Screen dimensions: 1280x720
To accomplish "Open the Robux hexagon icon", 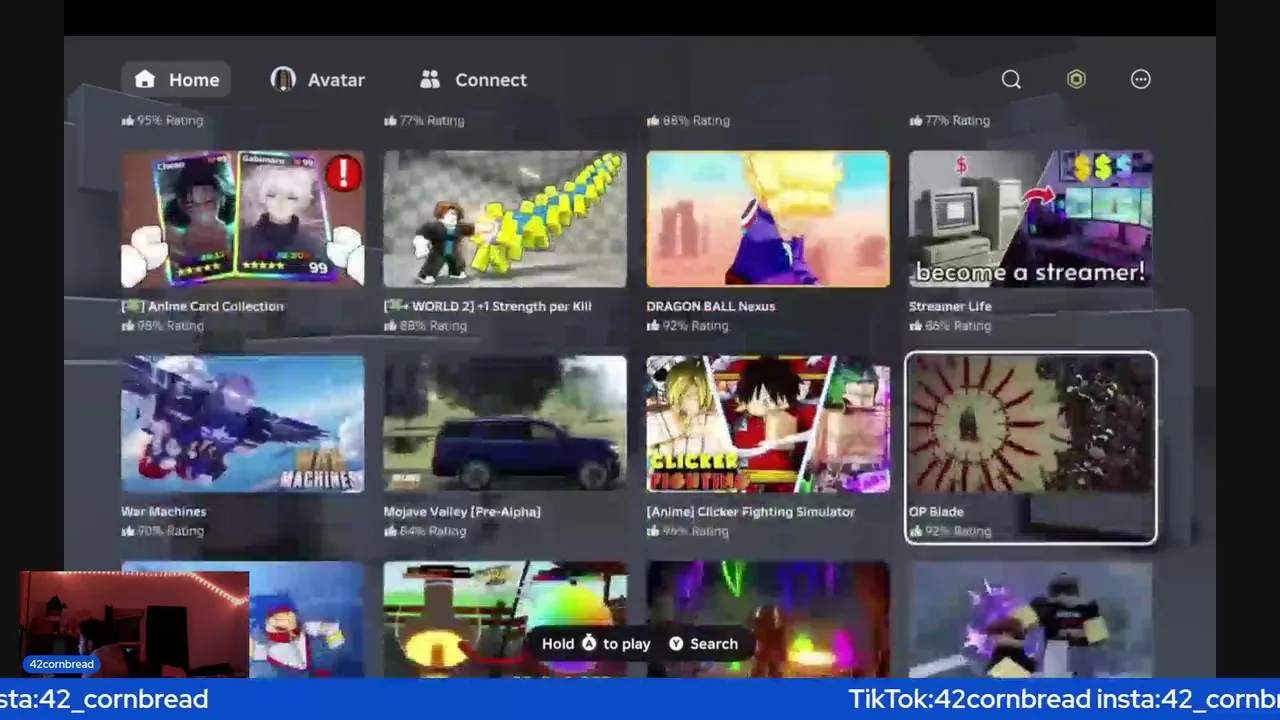I will [x=1076, y=80].
